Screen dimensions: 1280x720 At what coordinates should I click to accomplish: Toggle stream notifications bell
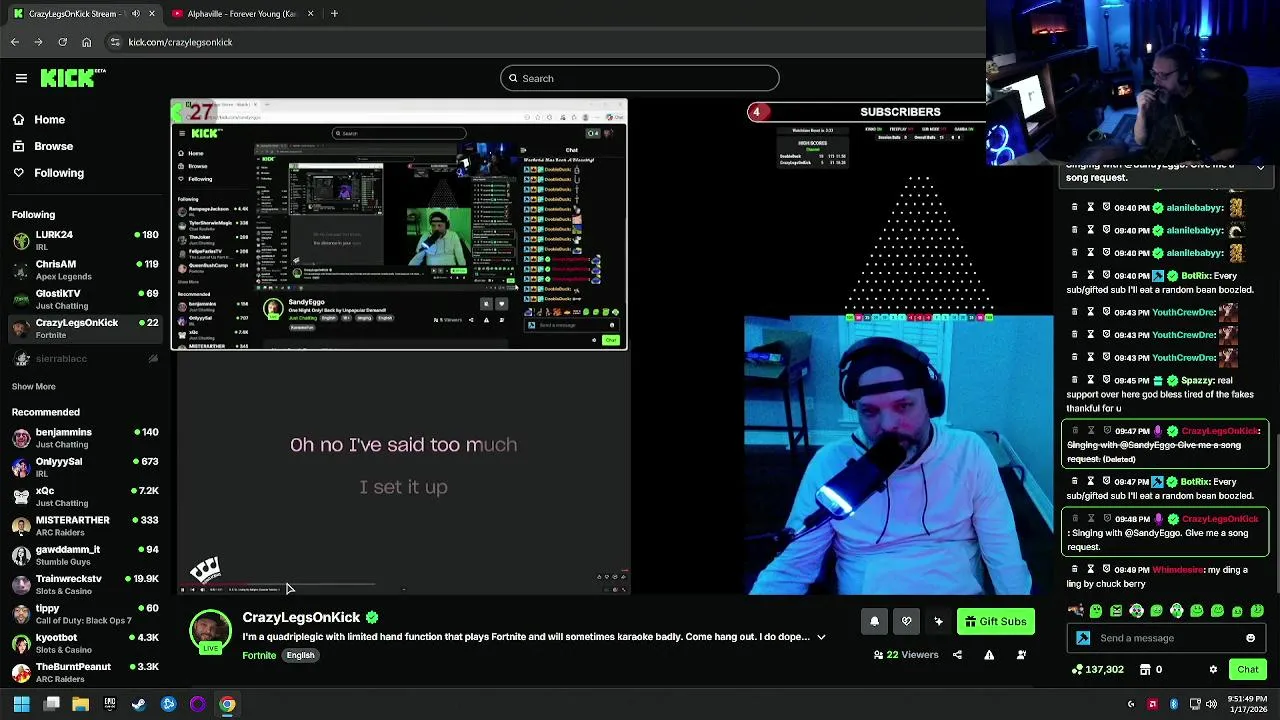tap(874, 622)
